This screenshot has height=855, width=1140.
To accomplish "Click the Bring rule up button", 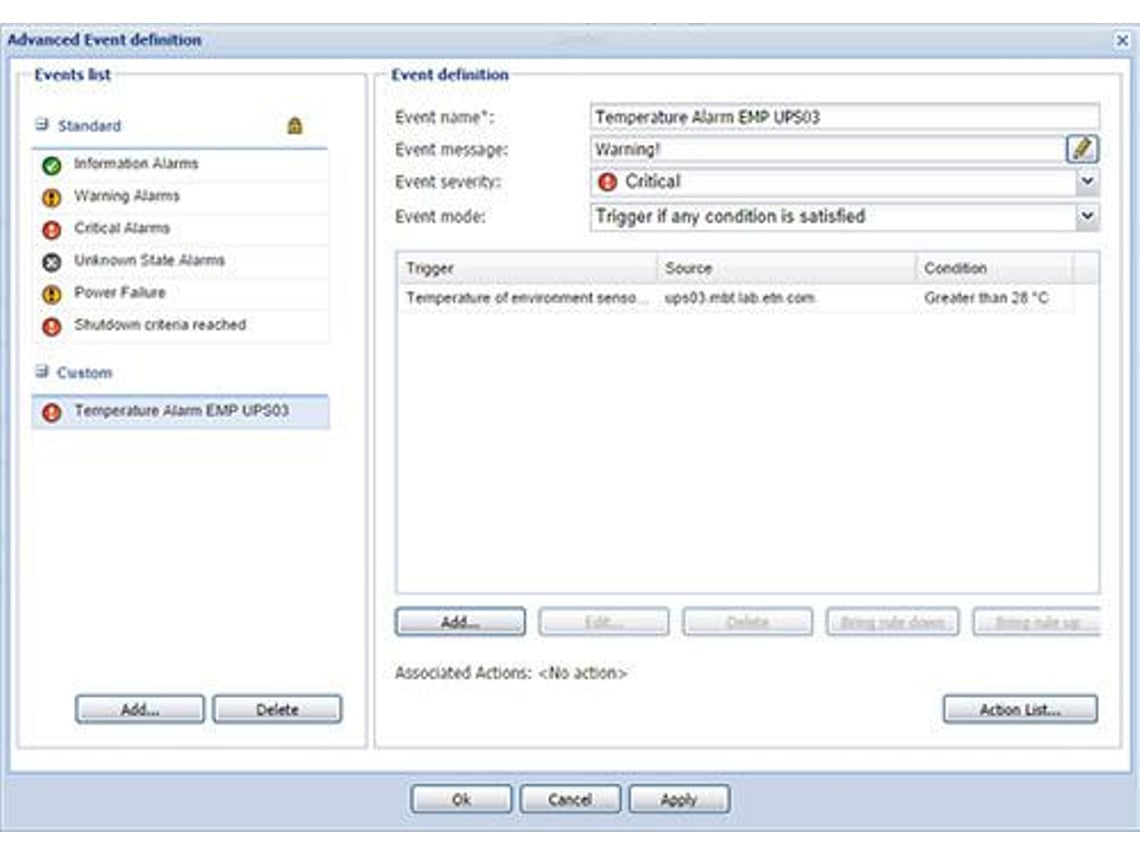I will click(x=1037, y=622).
